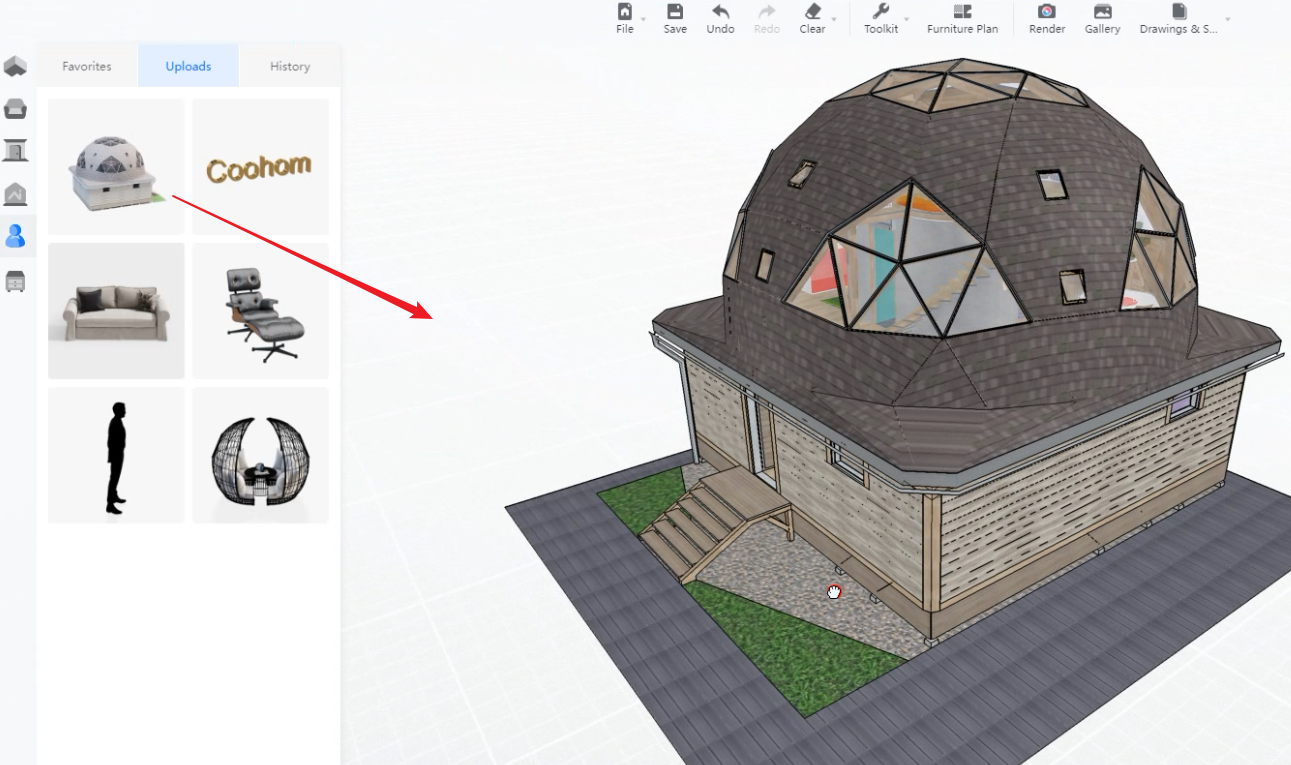Select the Coohom 3D text thumbnail

tap(260, 167)
